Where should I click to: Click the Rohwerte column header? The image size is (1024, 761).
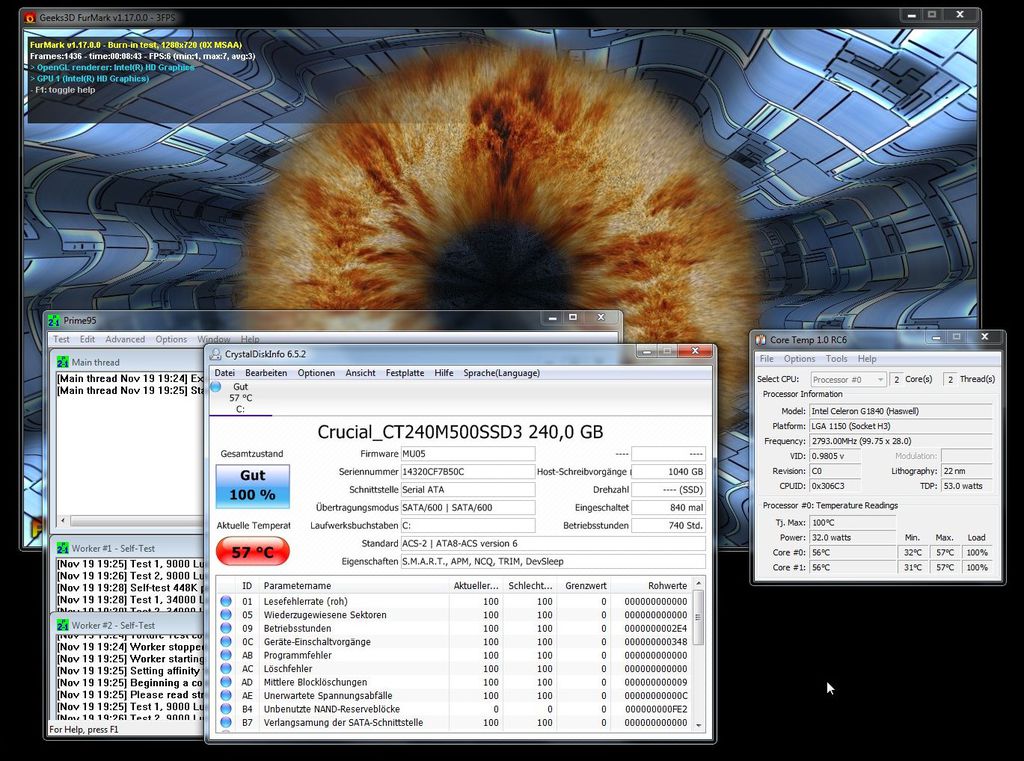(x=653, y=585)
